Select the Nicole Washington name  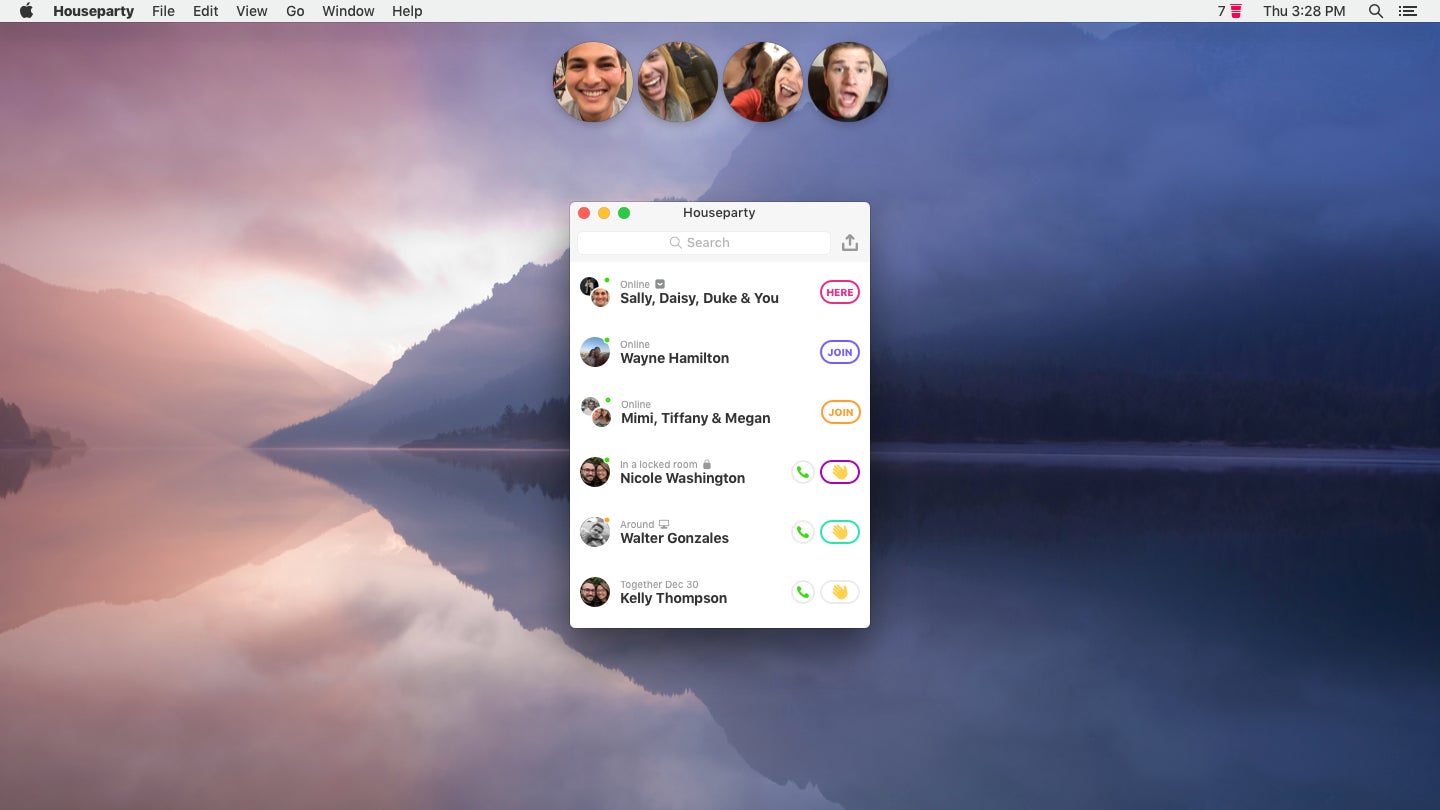[x=682, y=478]
